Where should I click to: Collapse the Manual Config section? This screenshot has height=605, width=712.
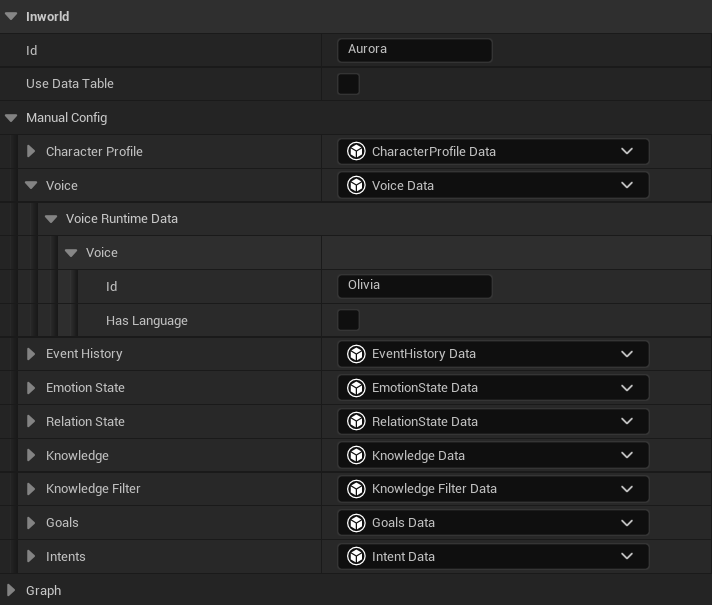coord(11,118)
